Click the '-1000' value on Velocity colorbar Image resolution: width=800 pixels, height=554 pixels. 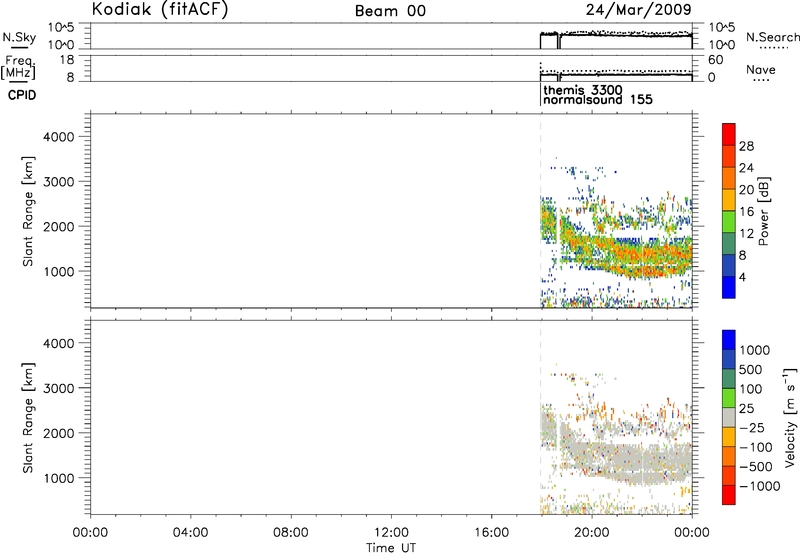tap(759, 486)
